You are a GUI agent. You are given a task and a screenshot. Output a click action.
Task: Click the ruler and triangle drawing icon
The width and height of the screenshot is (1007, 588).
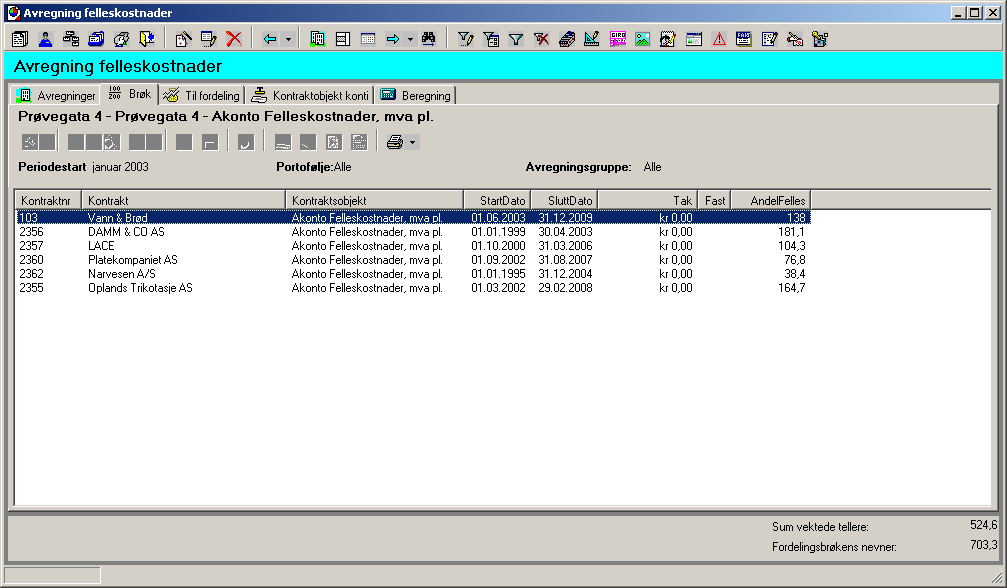592,39
